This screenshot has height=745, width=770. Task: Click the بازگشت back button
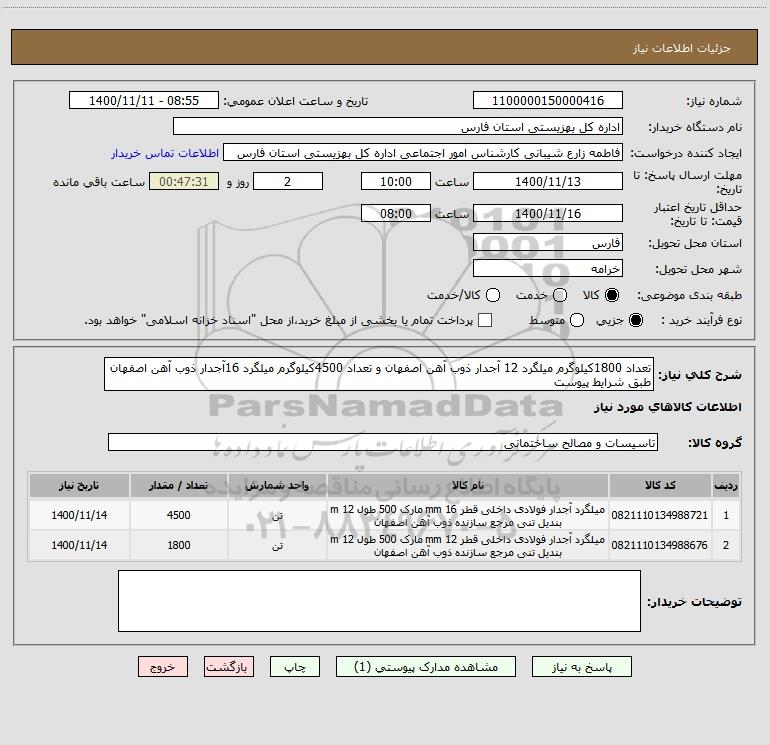229,666
